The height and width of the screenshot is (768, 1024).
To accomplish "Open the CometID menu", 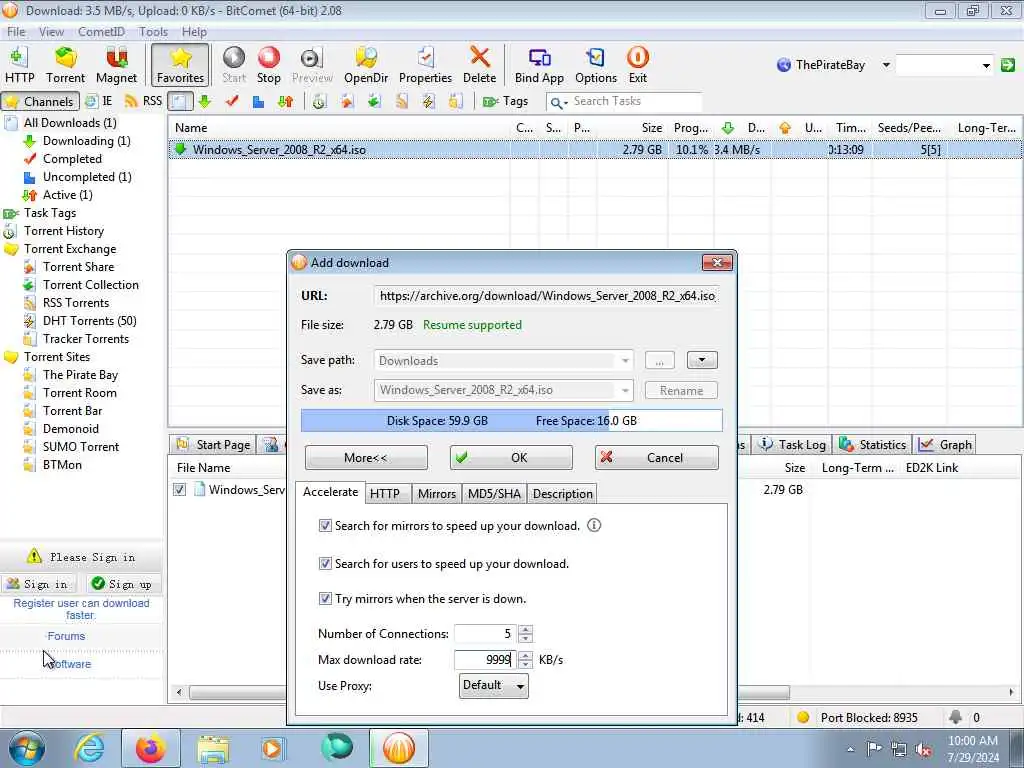I will [101, 31].
